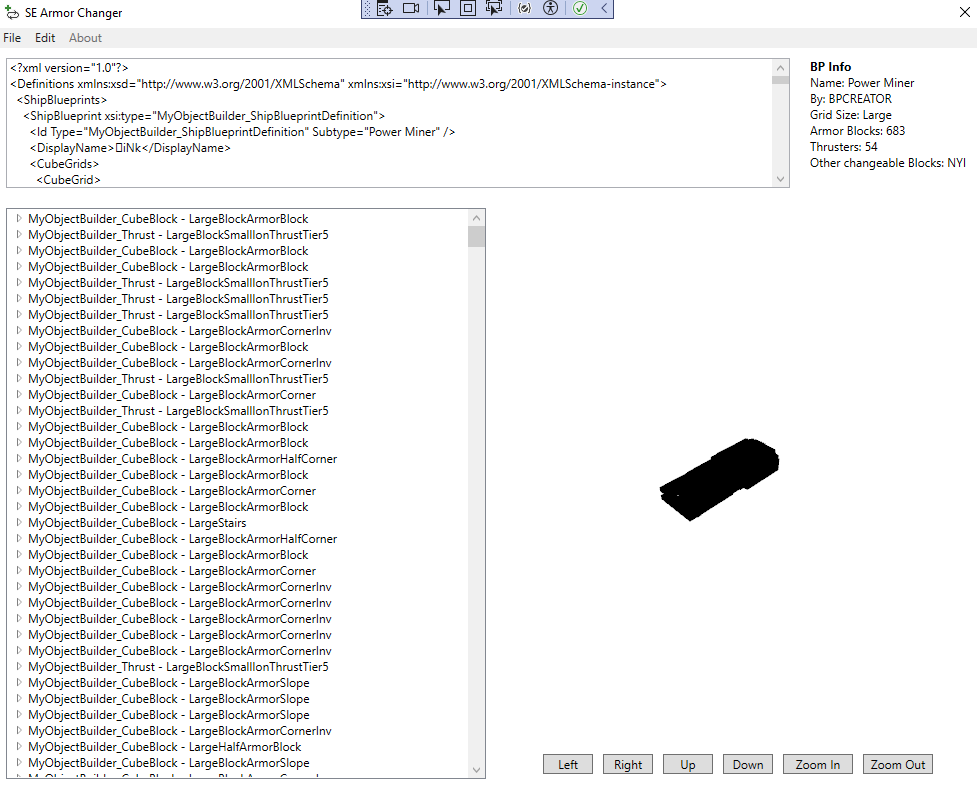Rotate the model with the Left button

pyautogui.click(x=568, y=764)
